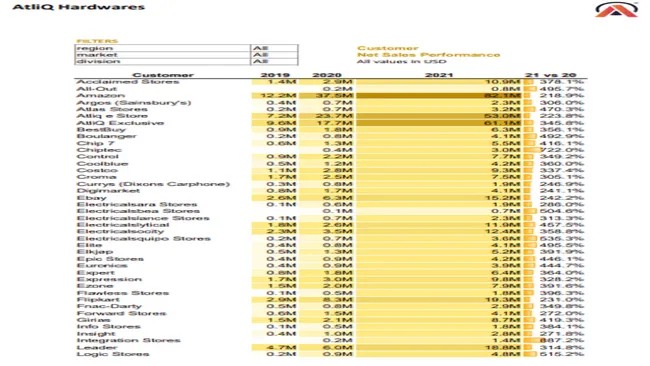Image resolution: width=650 pixels, height=366 pixels.
Task: Click the AtliQ logo icon
Action: (616, 10)
